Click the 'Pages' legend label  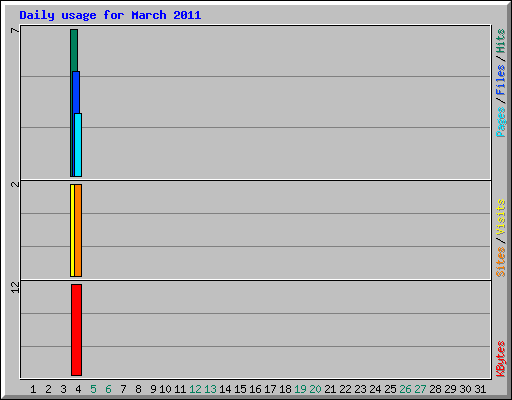pos(501,122)
